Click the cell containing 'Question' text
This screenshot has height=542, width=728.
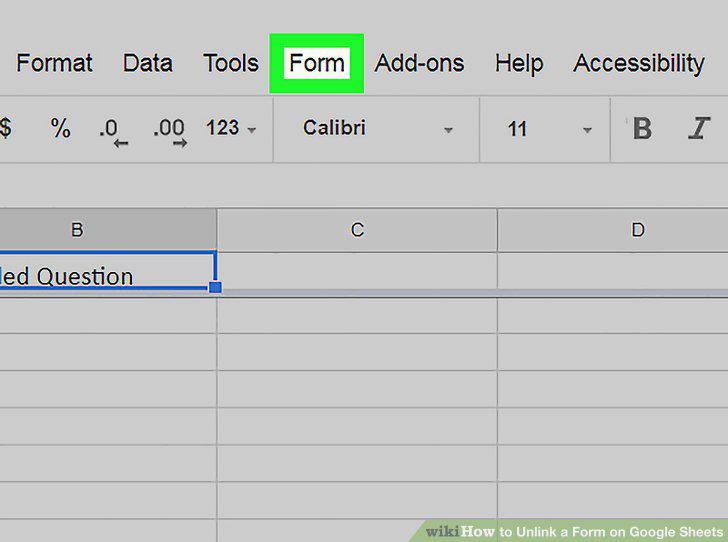108,271
